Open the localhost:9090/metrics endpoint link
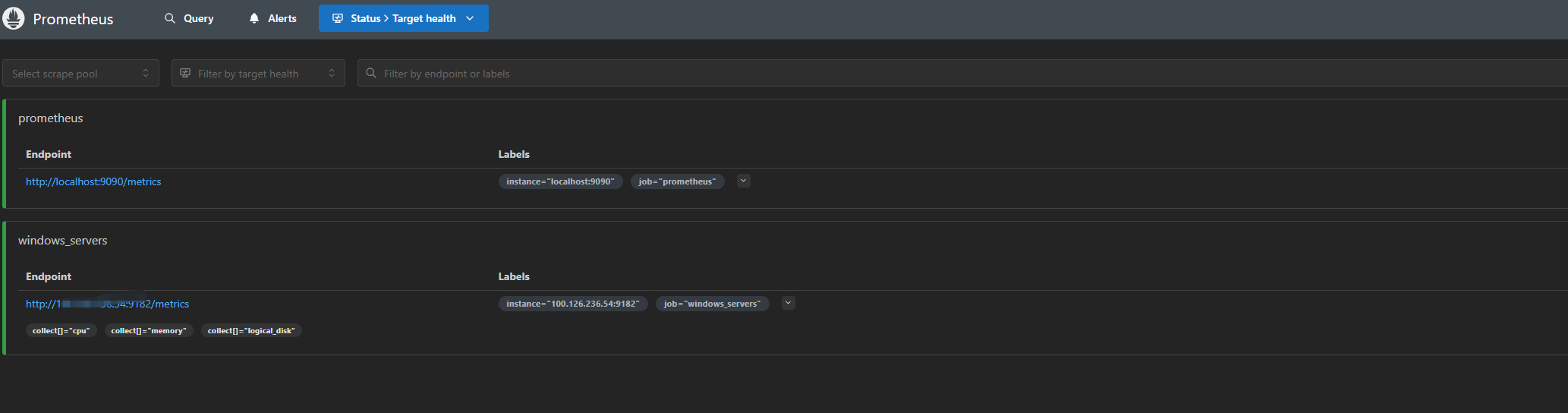This screenshot has width=1568, height=413. [93, 181]
